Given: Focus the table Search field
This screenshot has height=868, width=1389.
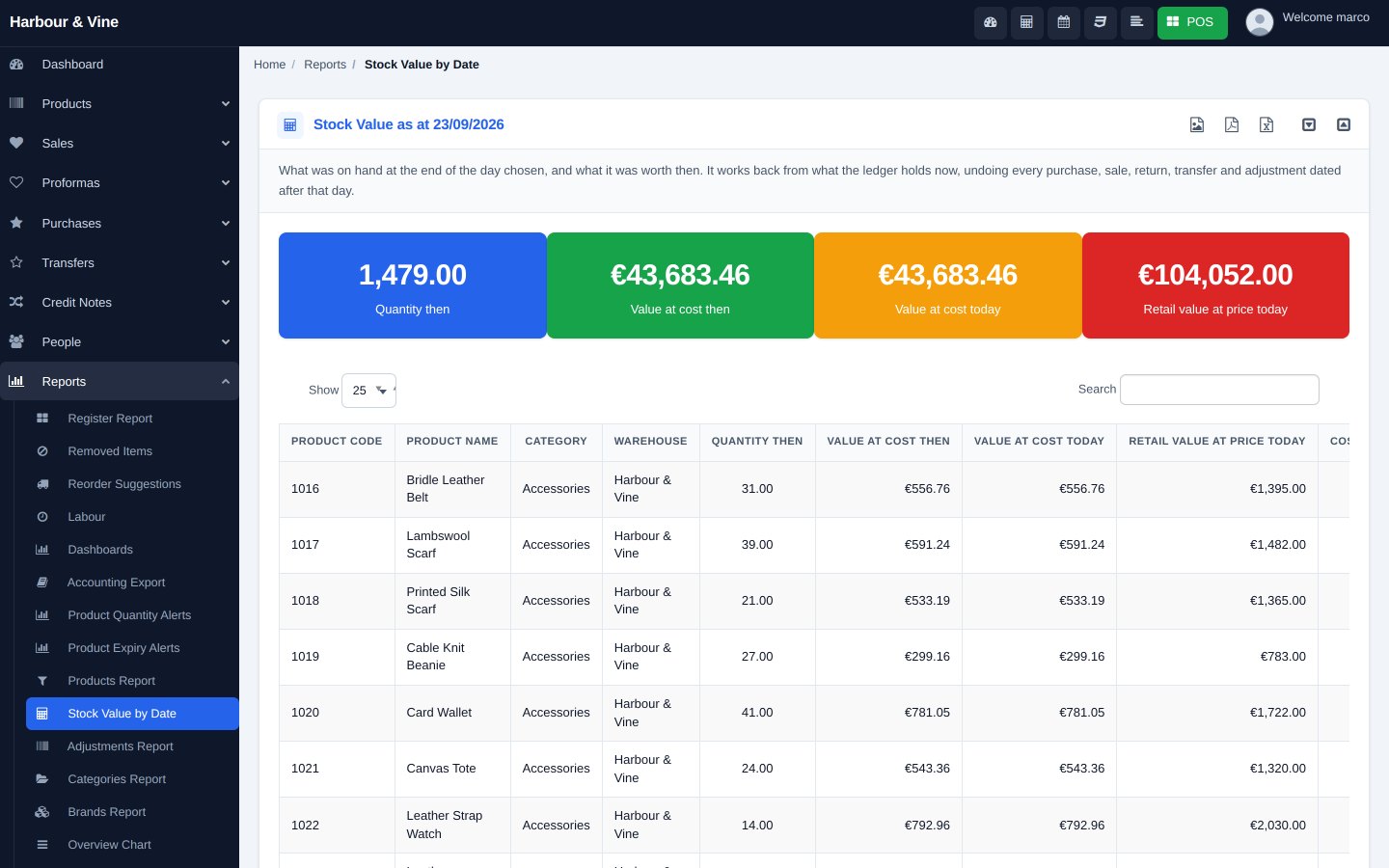Looking at the screenshot, I should (x=1219, y=390).
